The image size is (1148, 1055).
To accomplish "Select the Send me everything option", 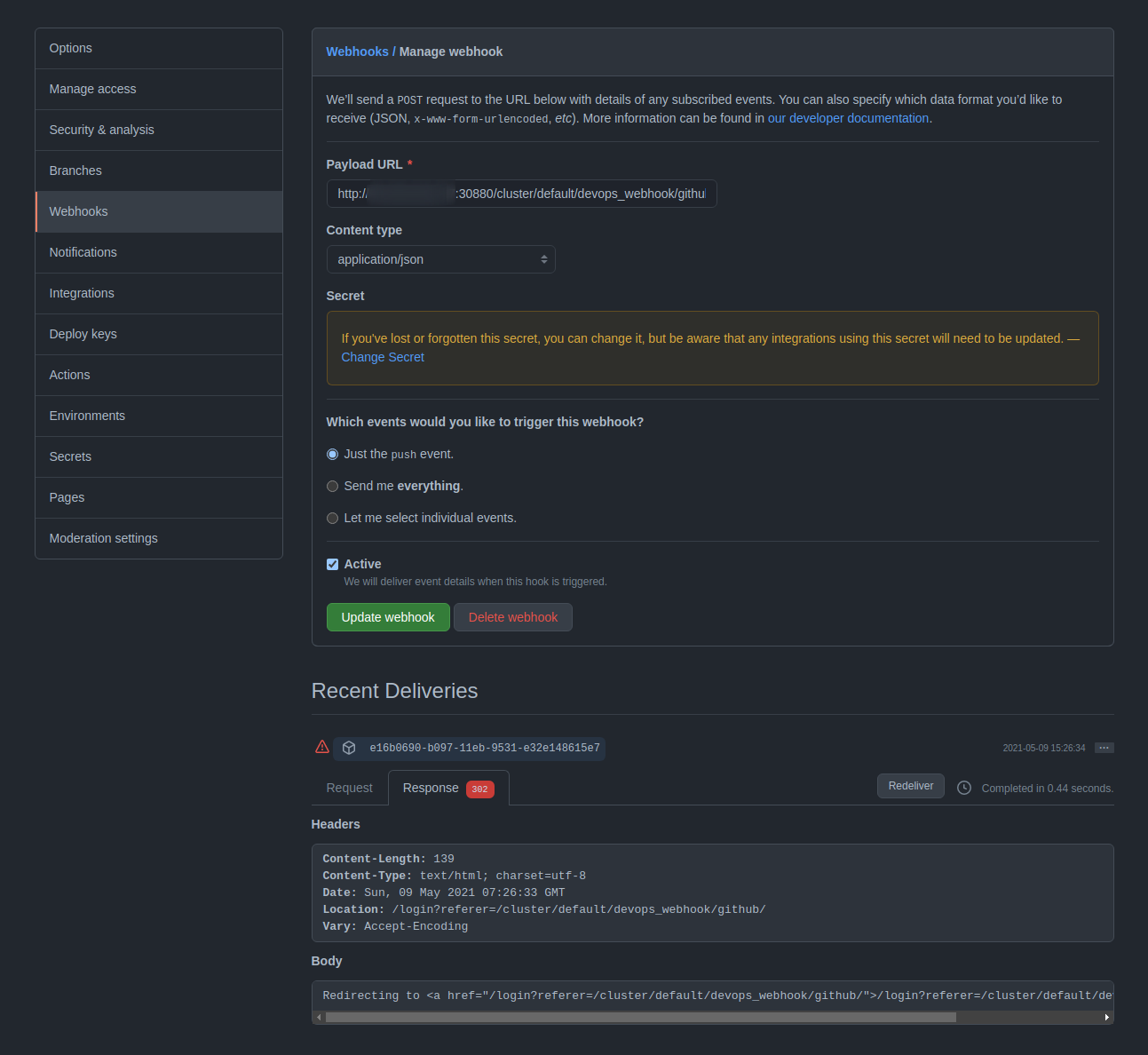I will point(332,486).
